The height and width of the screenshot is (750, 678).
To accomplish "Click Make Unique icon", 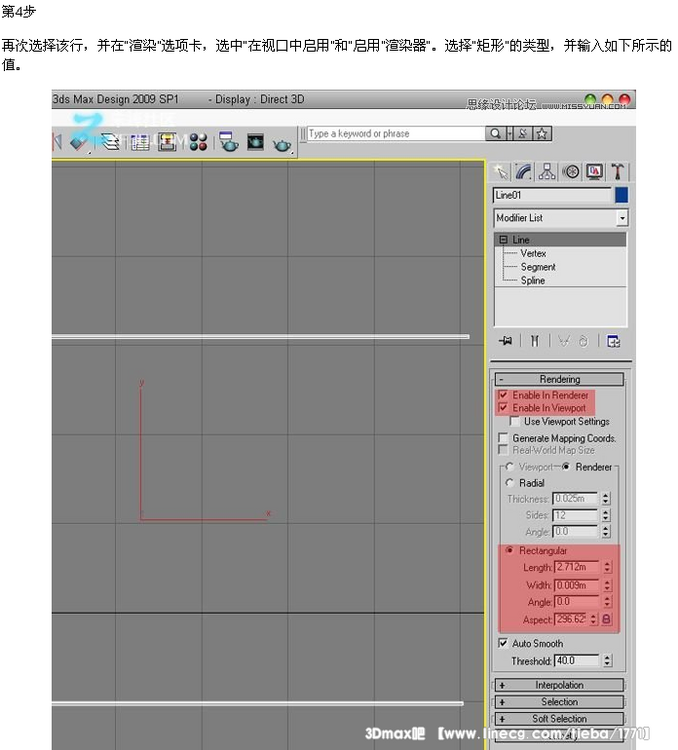I will coord(564,341).
